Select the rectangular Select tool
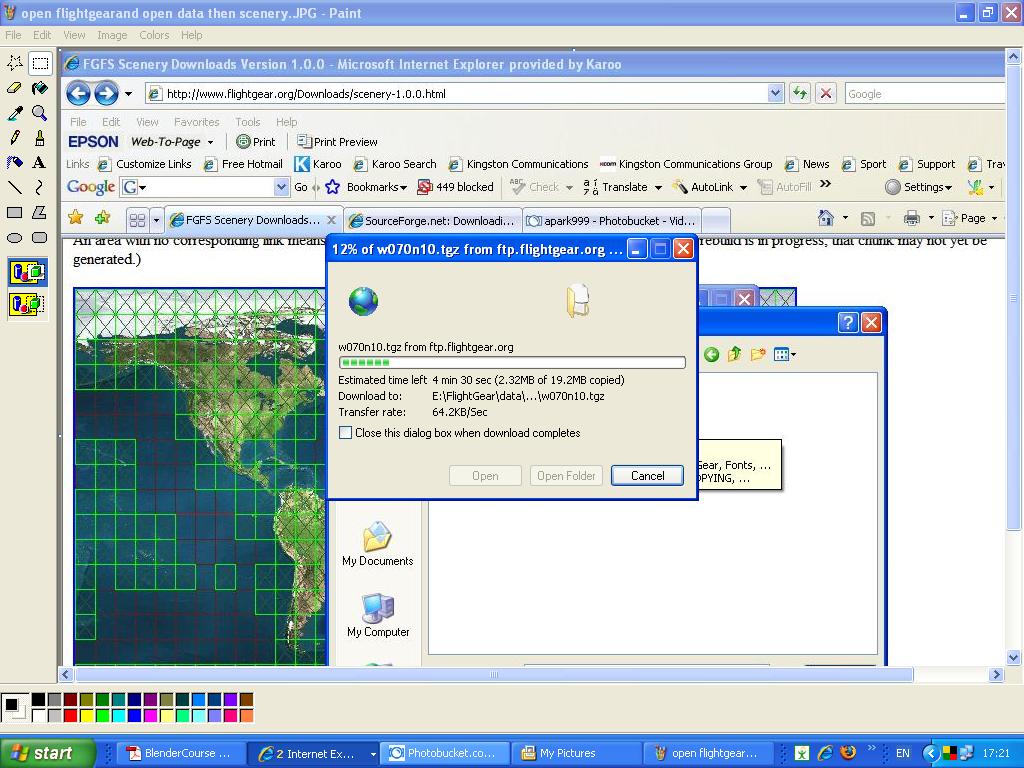1024x768 pixels. [40, 63]
